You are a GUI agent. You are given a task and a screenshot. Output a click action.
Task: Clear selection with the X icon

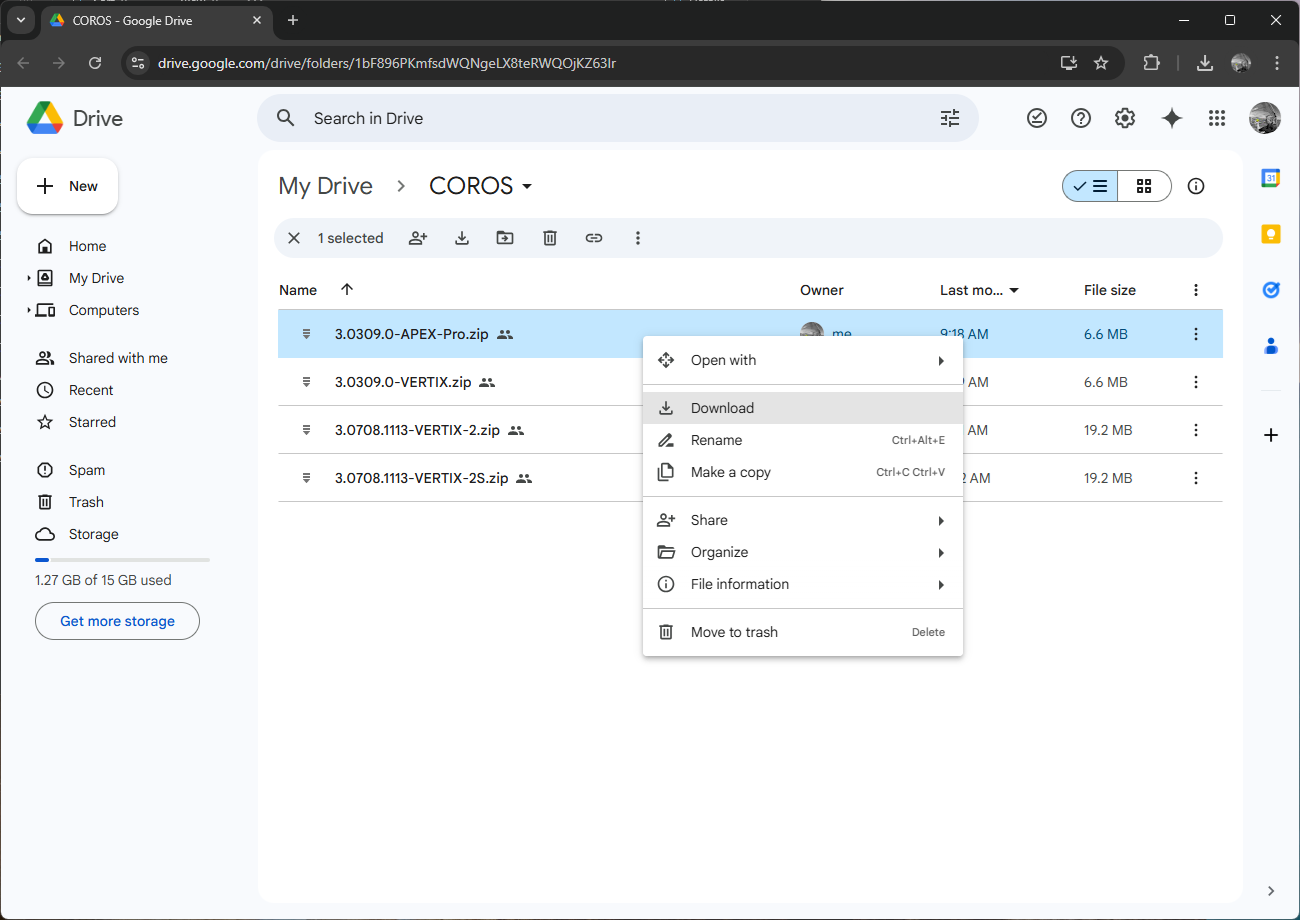294,238
